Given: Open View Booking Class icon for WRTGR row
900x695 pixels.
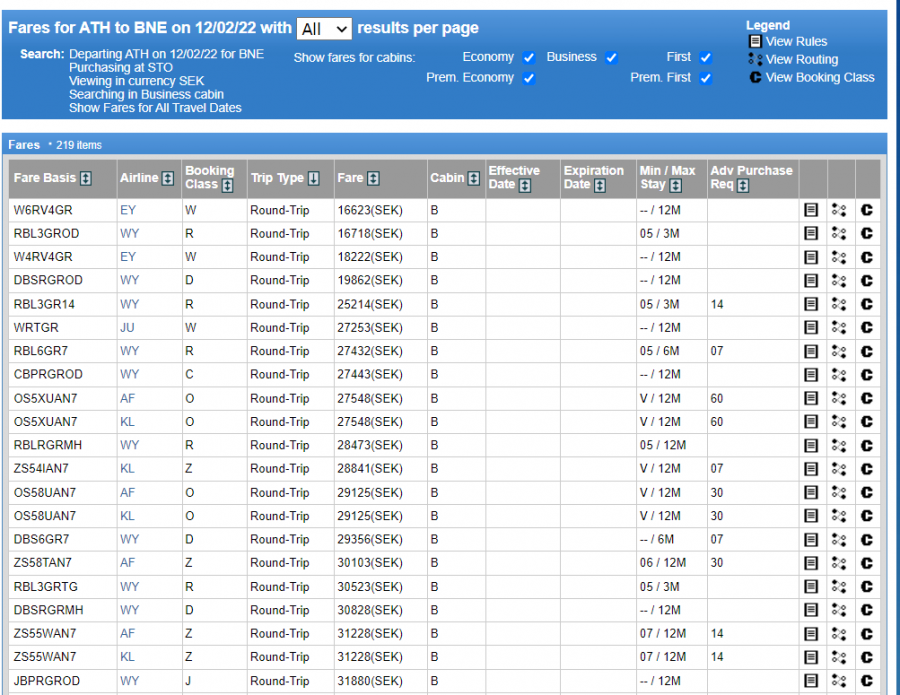Looking at the screenshot, I should (866, 328).
